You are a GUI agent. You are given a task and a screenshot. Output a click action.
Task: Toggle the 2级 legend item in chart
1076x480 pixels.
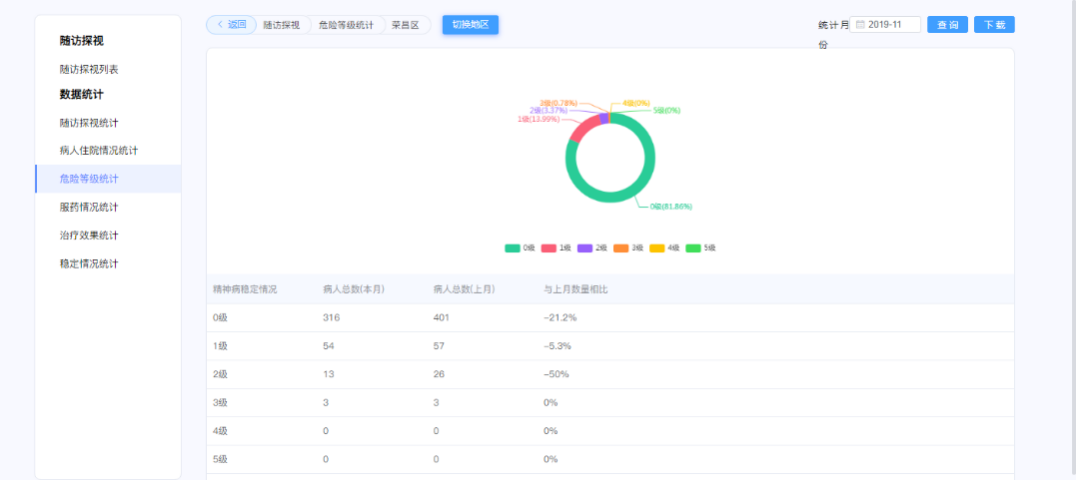point(592,247)
